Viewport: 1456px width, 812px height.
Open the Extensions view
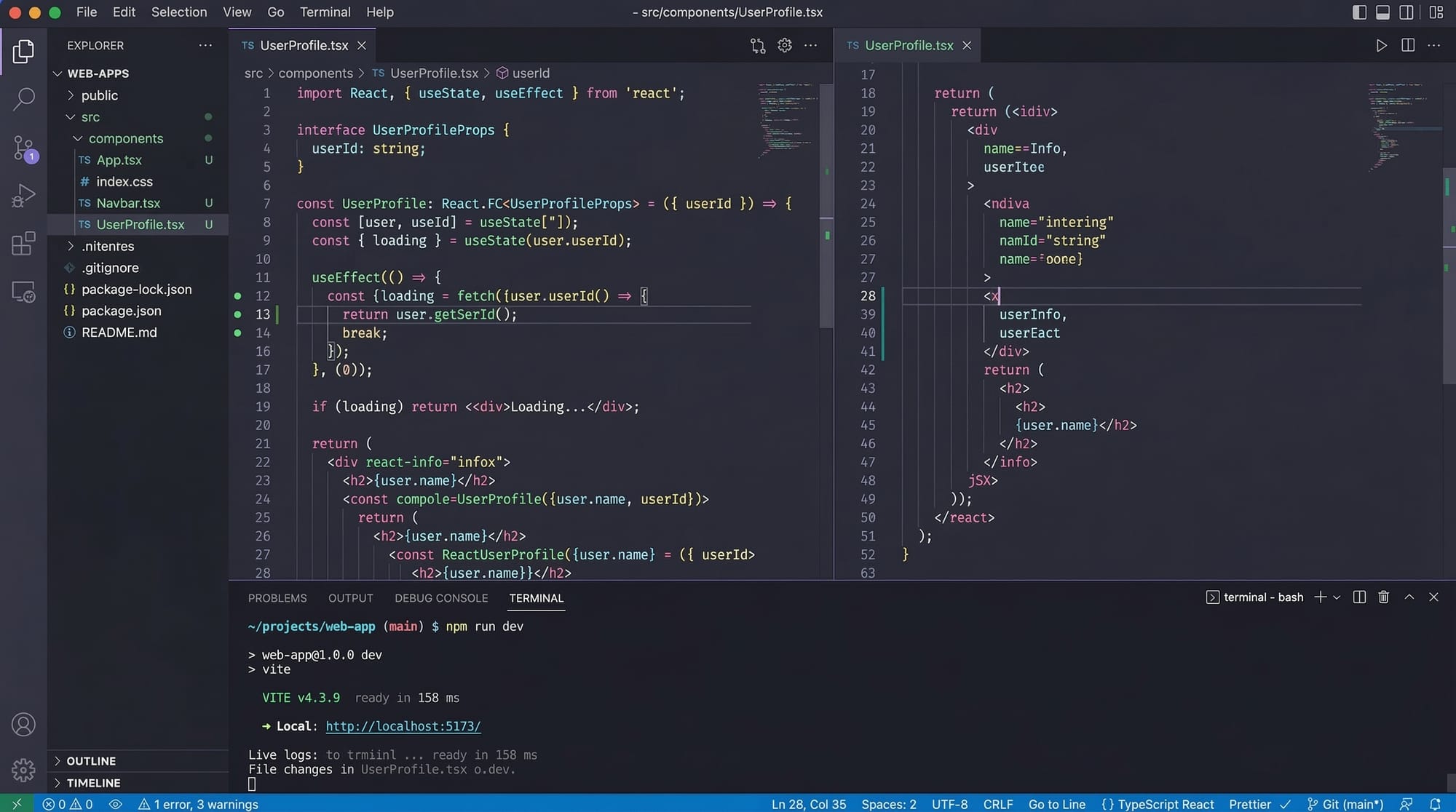(23, 244)
